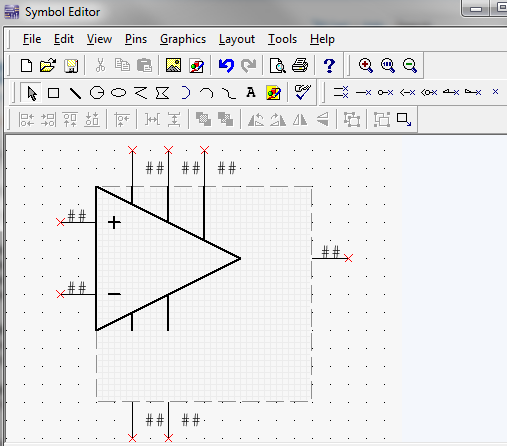The width and height of the screenshot is (507, 446).
Task: Zoom in with the magnifier plus icon
Action: click(x=366, y=65)
